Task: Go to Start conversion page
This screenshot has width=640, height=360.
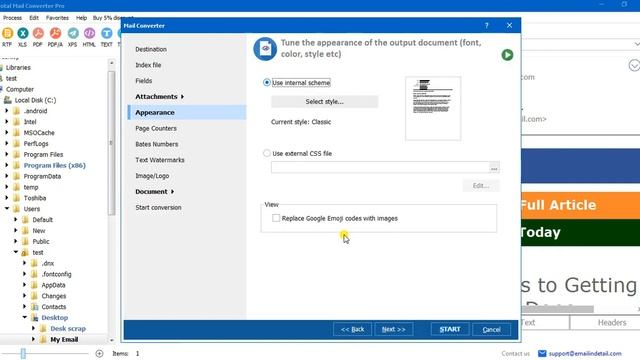Action: point(158,207)
